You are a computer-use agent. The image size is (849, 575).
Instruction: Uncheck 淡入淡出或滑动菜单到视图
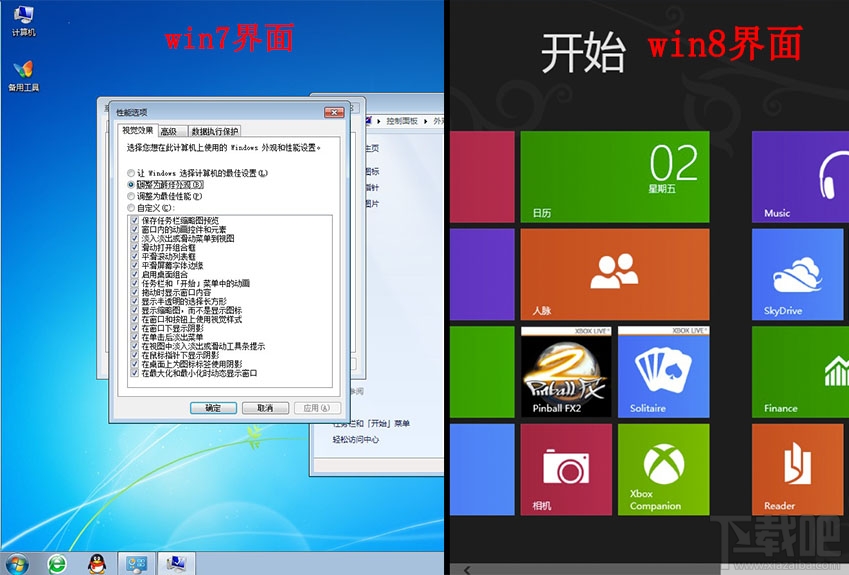coord(135,239)
